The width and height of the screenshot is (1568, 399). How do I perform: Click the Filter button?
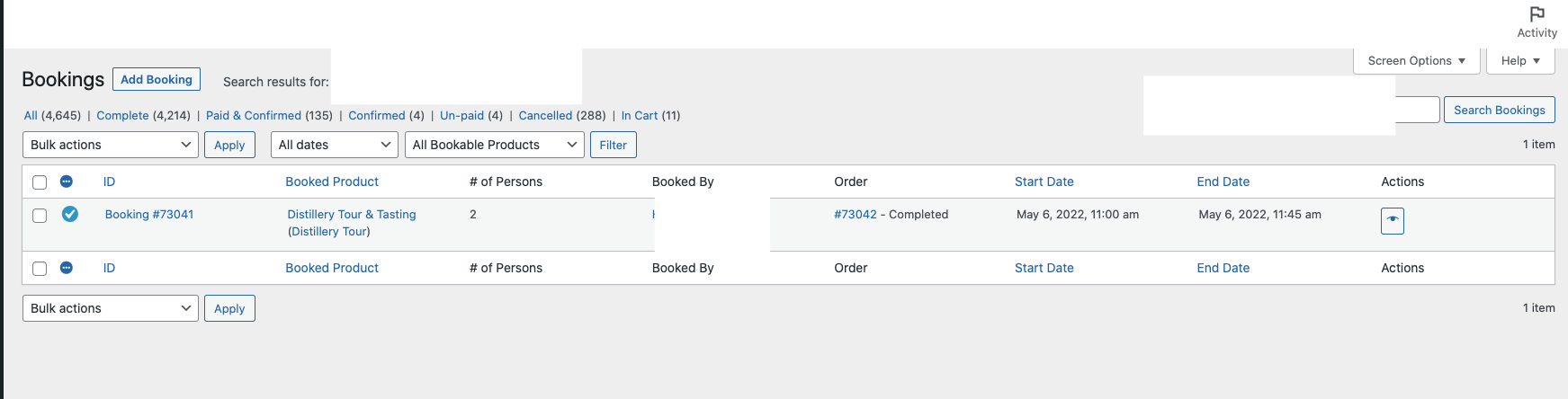[614, 145]
